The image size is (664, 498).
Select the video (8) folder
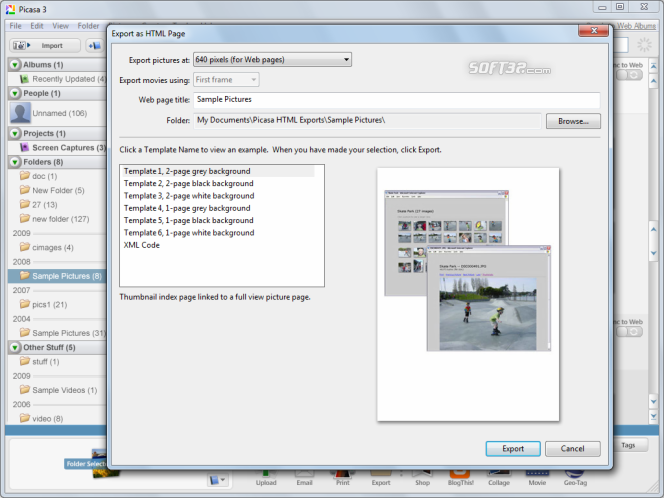tap(42, 419)
